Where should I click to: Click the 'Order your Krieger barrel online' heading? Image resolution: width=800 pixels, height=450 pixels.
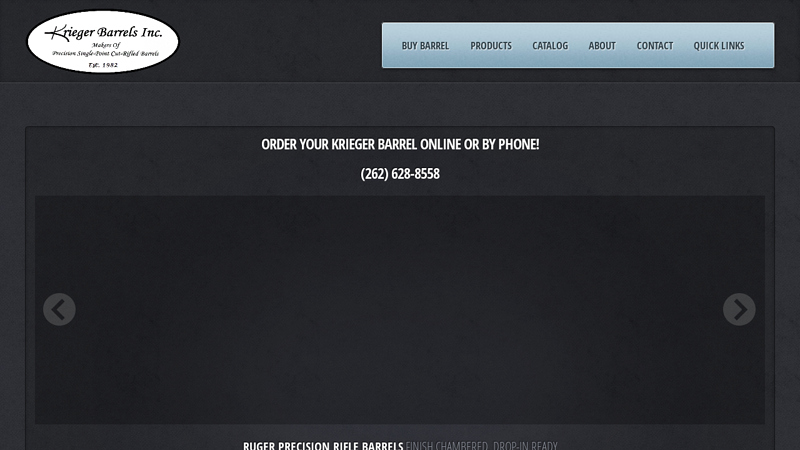pos(400,144)
